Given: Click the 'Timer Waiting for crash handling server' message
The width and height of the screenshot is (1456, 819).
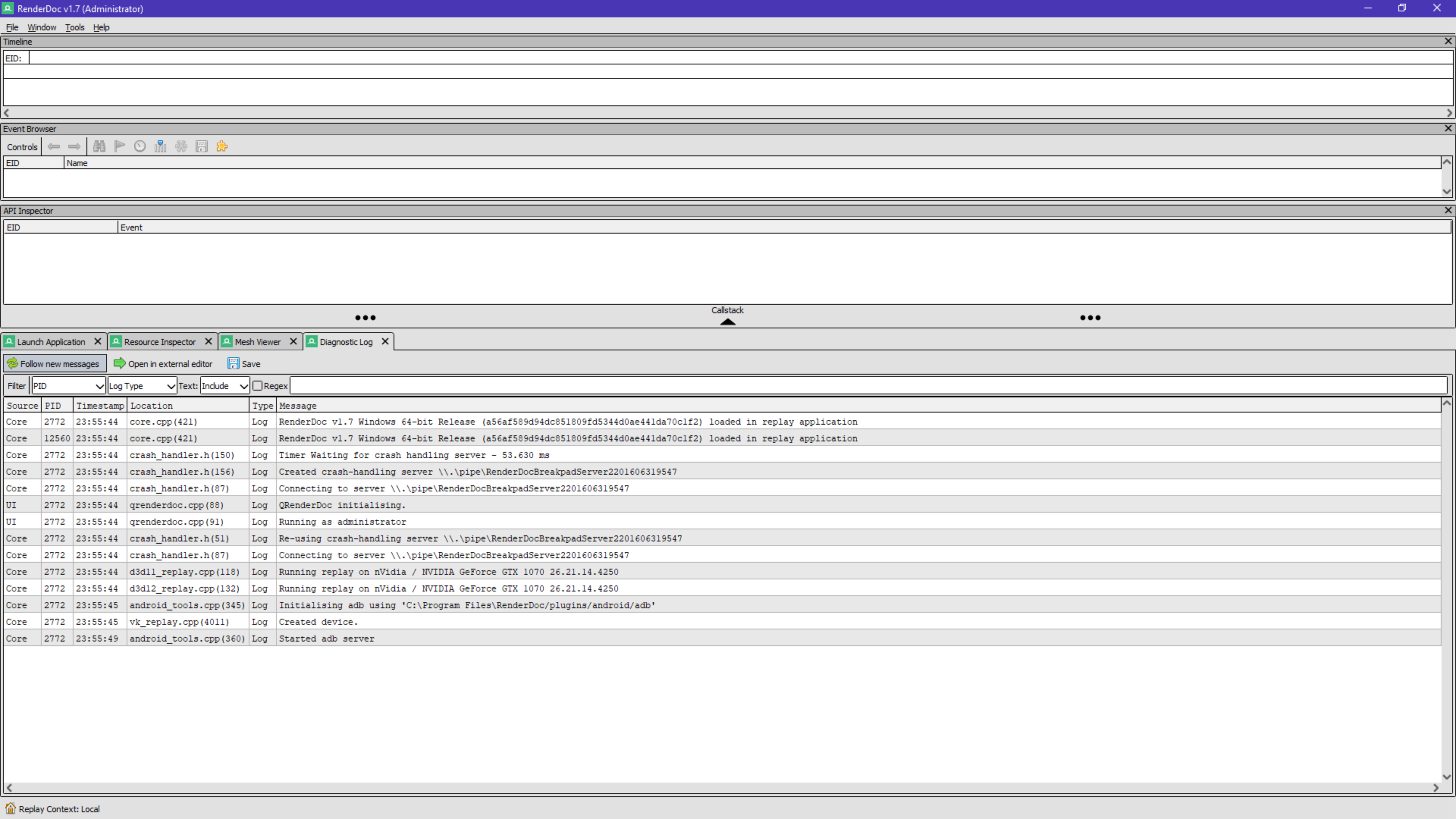Looking at the screenshot, I should pos(414,455).
